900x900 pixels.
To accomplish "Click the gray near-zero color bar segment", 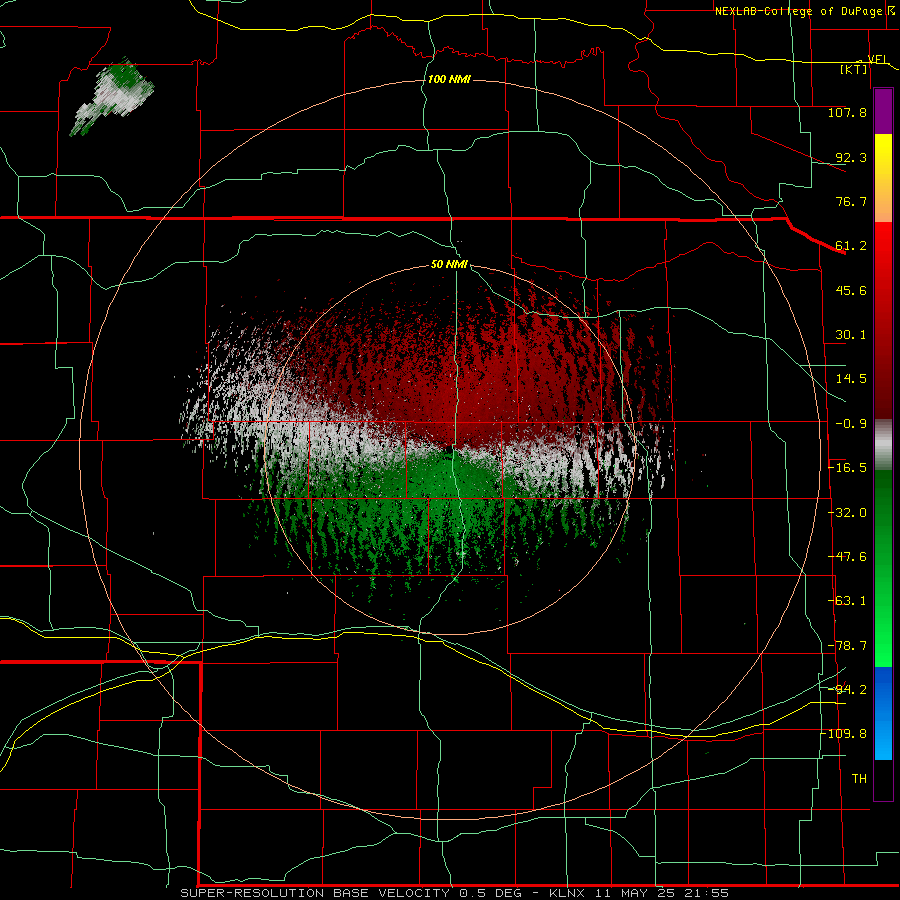I will click(x=883, y=444).
